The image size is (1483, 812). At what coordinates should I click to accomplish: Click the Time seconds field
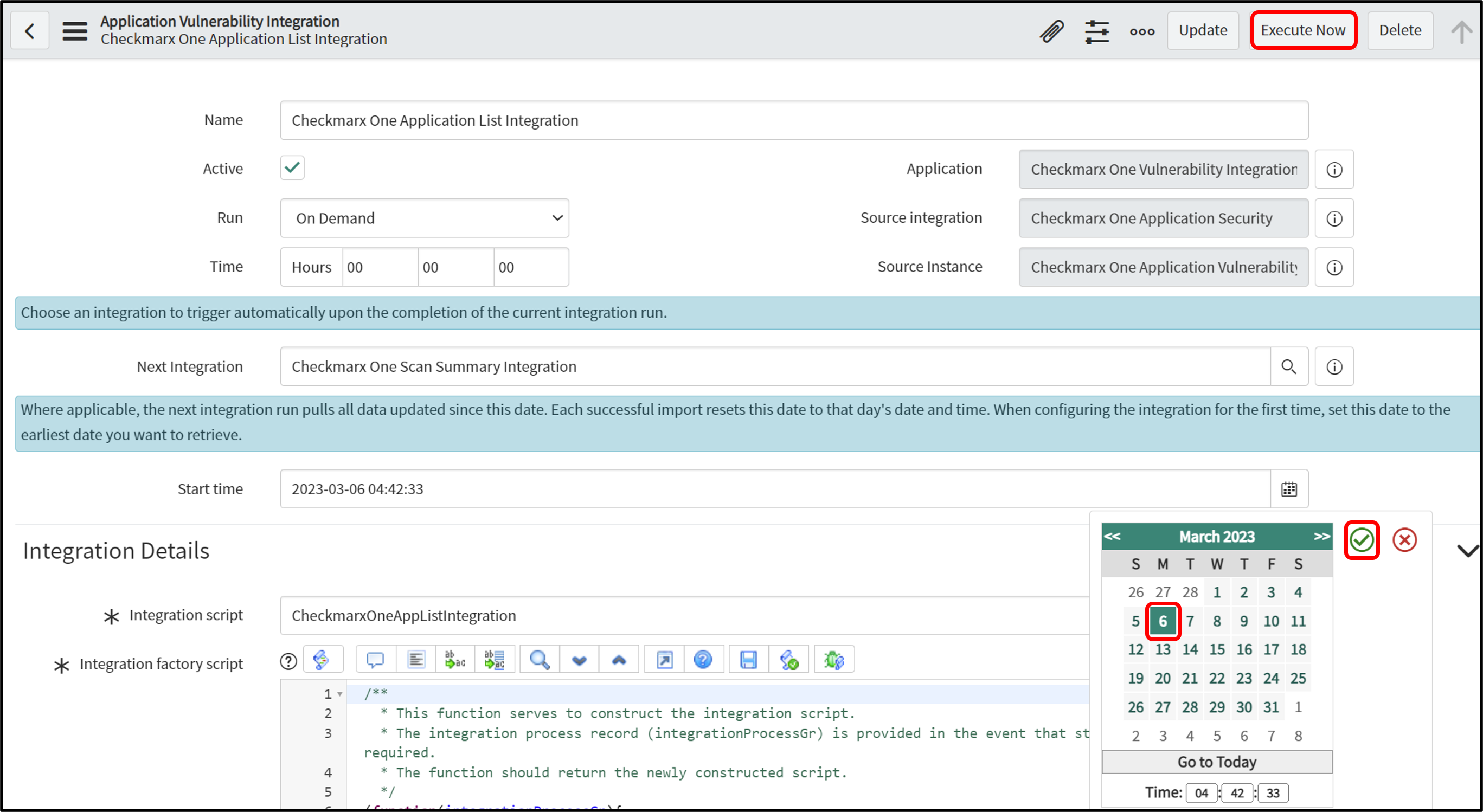click(x=531, y=267)
